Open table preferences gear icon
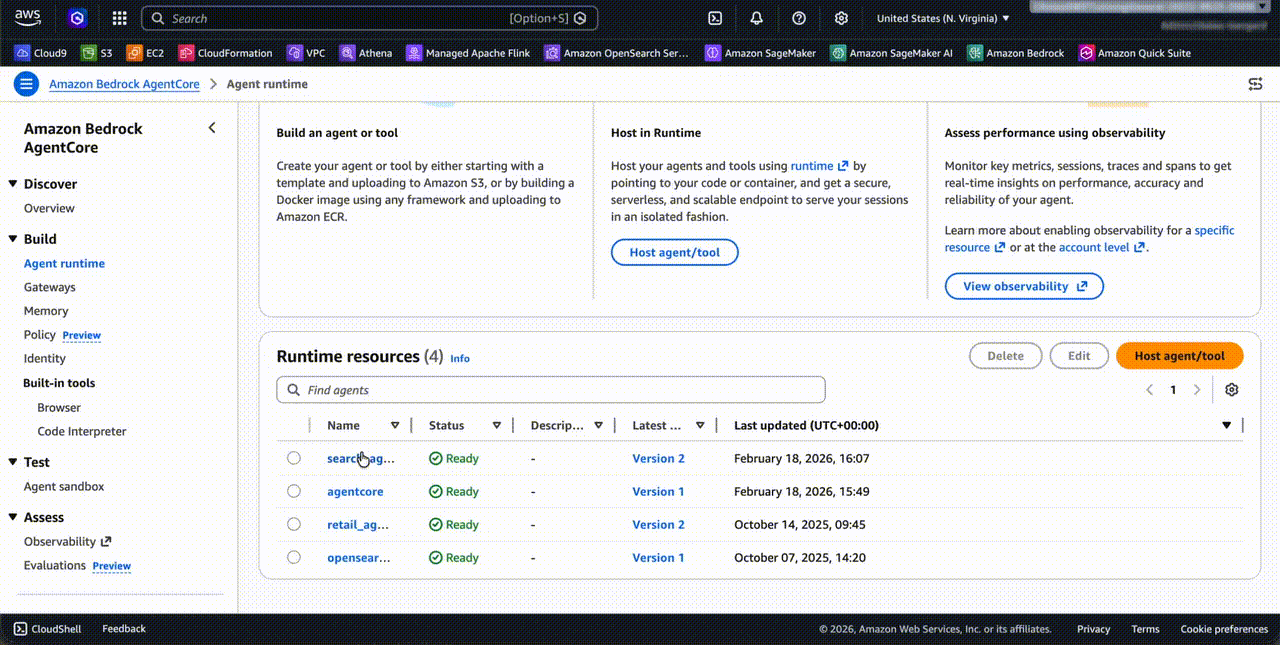Image resolution: width=1280 pixels, height=645 pixels. (1232, 390)
